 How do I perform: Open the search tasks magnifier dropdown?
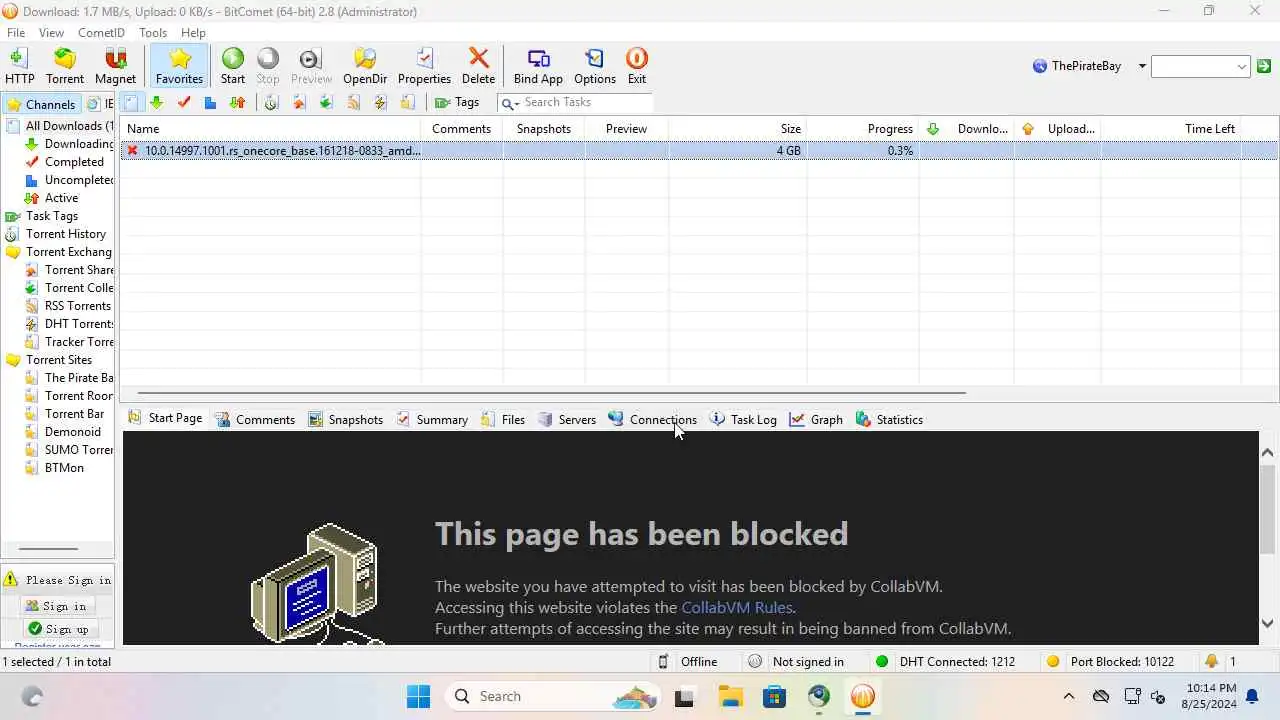tap(509, 103)
